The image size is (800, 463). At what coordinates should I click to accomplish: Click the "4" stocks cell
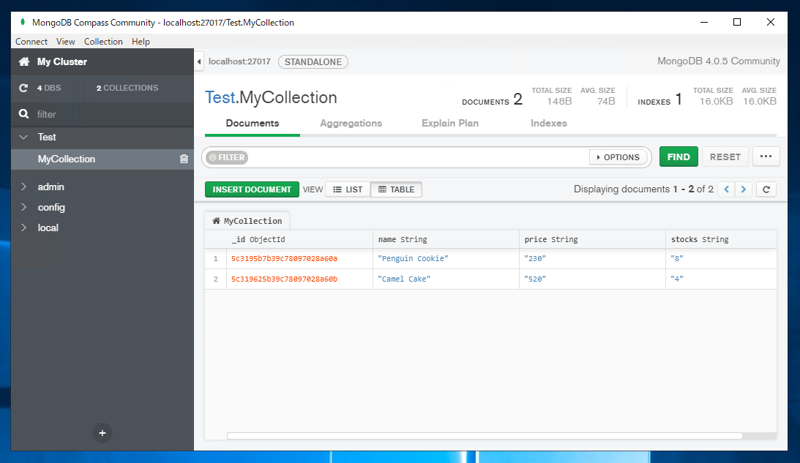click(721, 279)
